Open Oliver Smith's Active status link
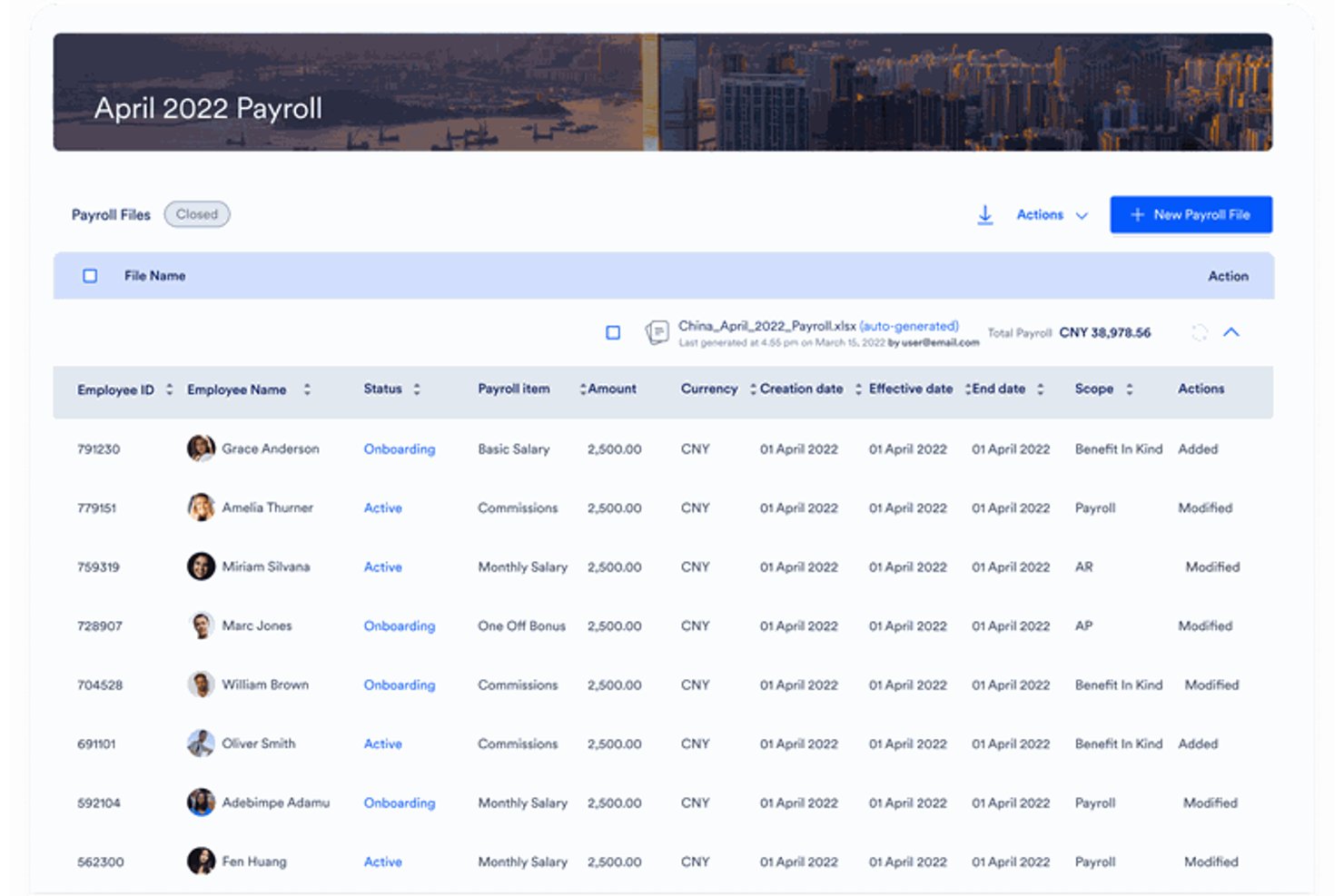1344x896 pixels. (x=383, y=744)
